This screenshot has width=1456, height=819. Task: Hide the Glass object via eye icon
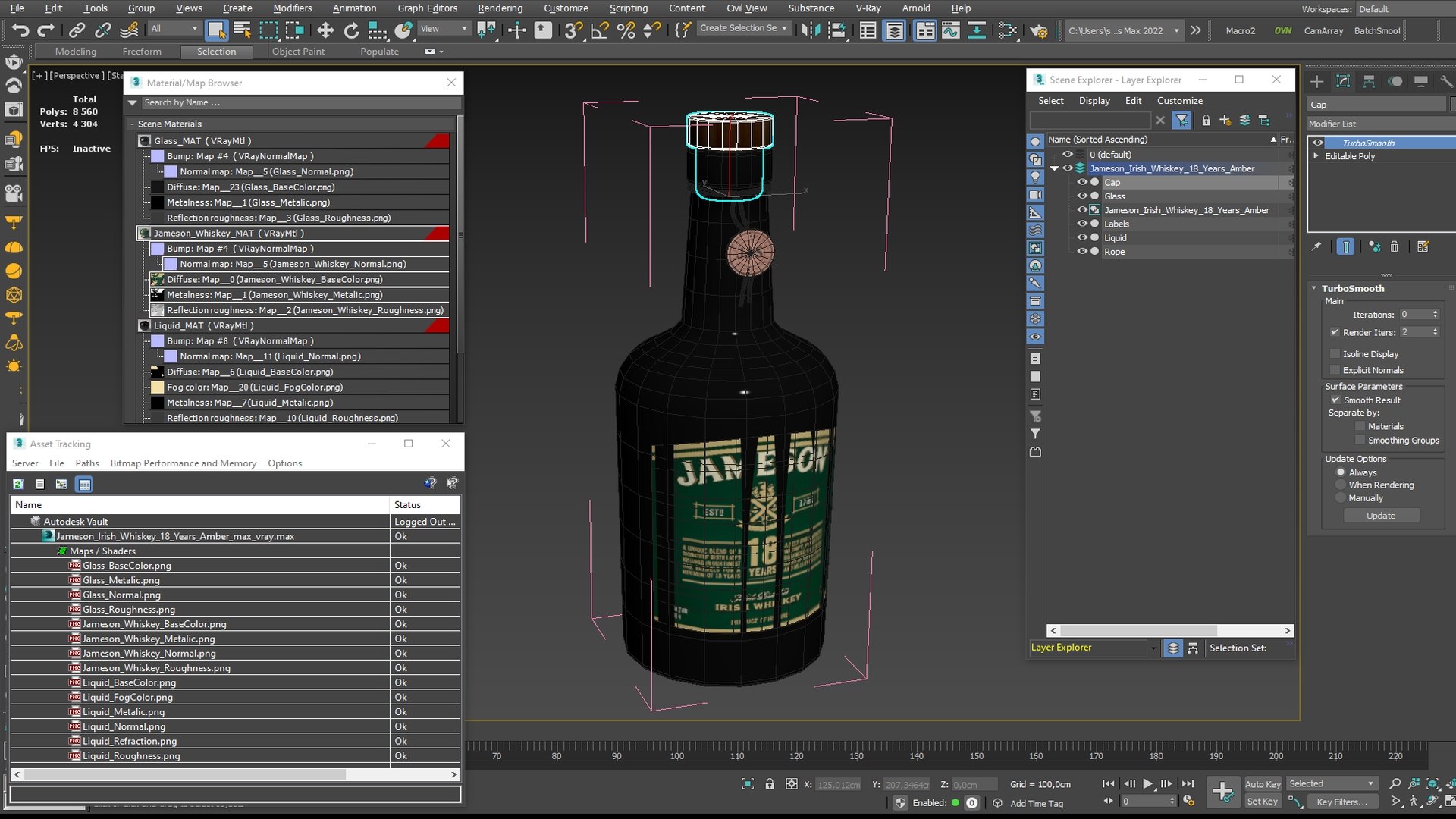[x=1082, y=196]
